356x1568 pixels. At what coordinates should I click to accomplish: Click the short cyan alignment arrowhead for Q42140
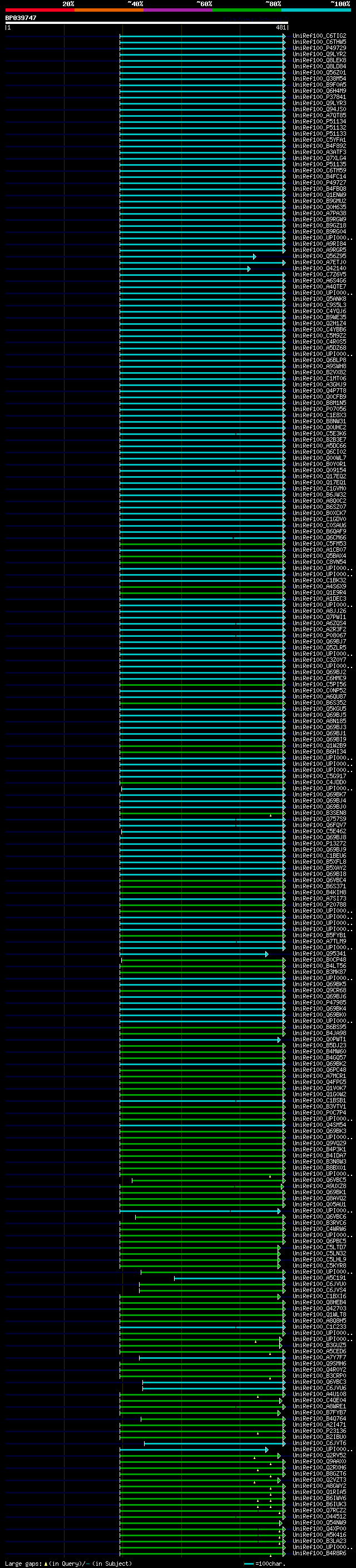(x=249, y=269)
